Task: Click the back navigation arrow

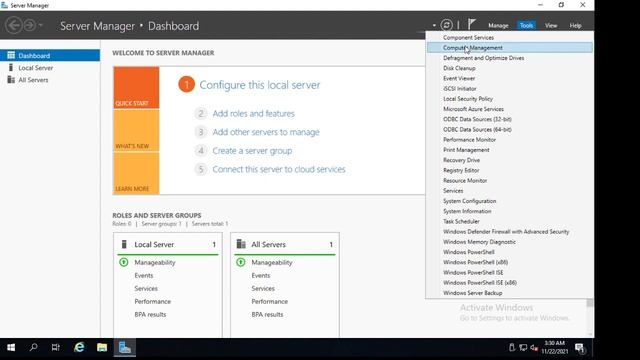Action: coord(13,25)
